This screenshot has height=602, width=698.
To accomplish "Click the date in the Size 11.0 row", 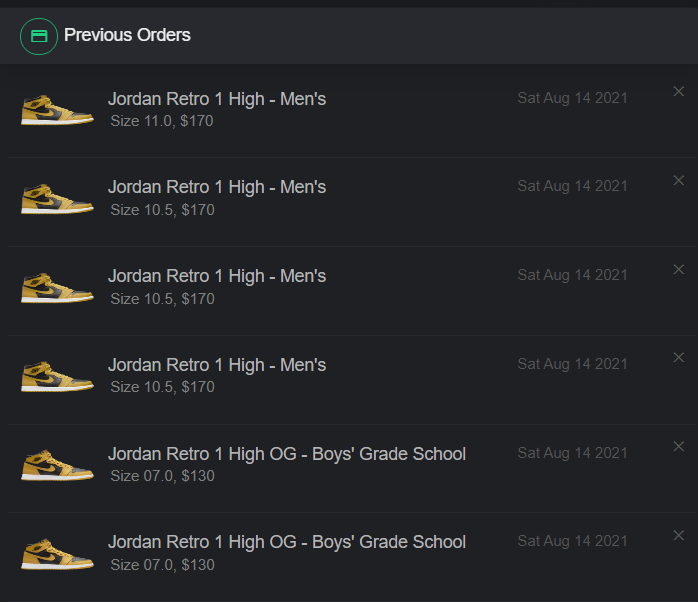I will (572, 98).
